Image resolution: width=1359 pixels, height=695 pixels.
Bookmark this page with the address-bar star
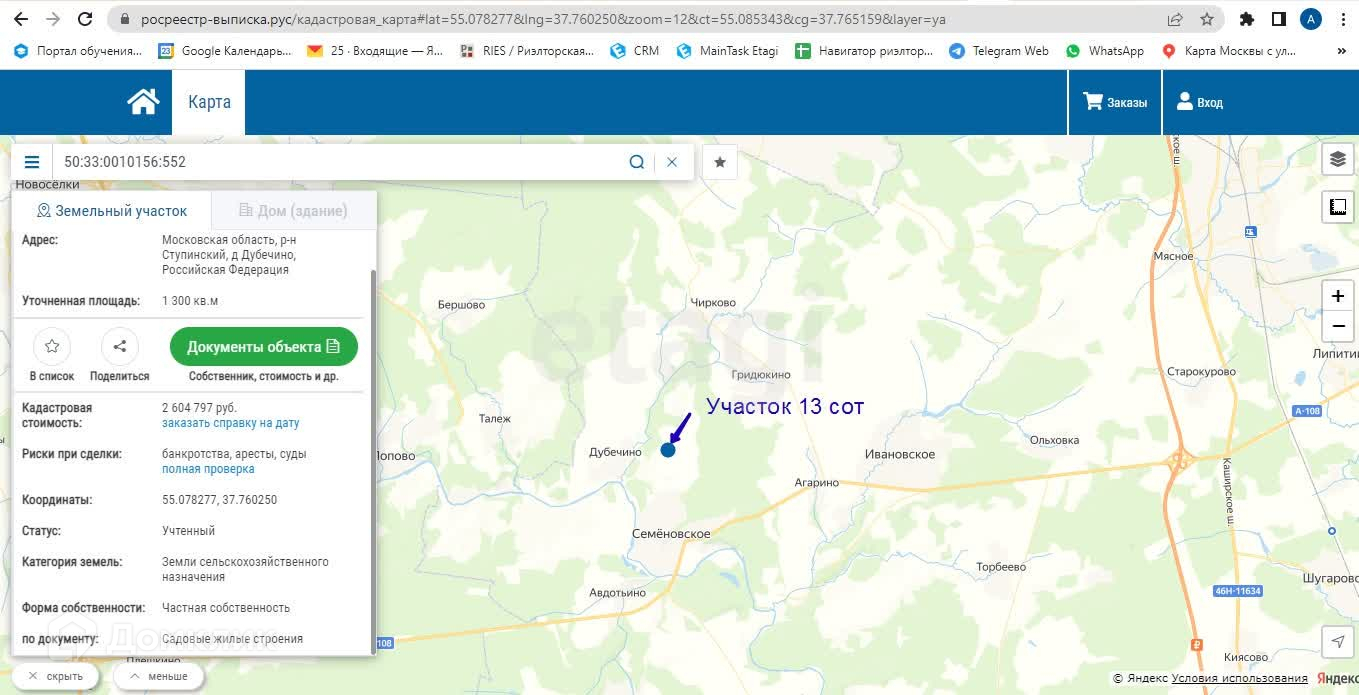pyautogui.click(x=1207, y=19)
